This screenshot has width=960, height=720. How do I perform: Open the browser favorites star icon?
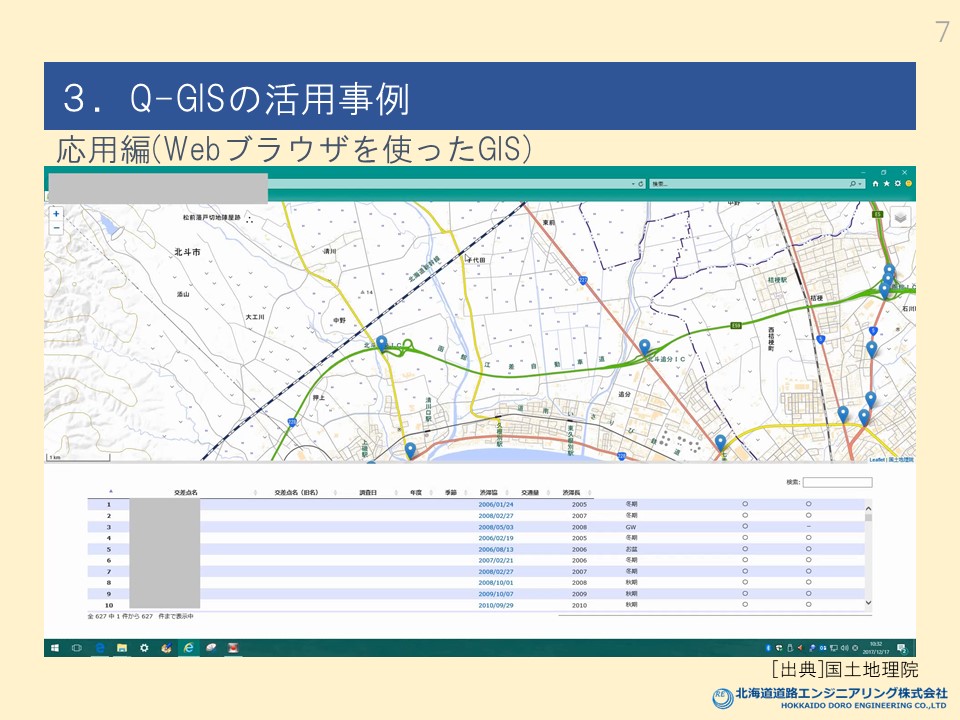pos(887,184)
